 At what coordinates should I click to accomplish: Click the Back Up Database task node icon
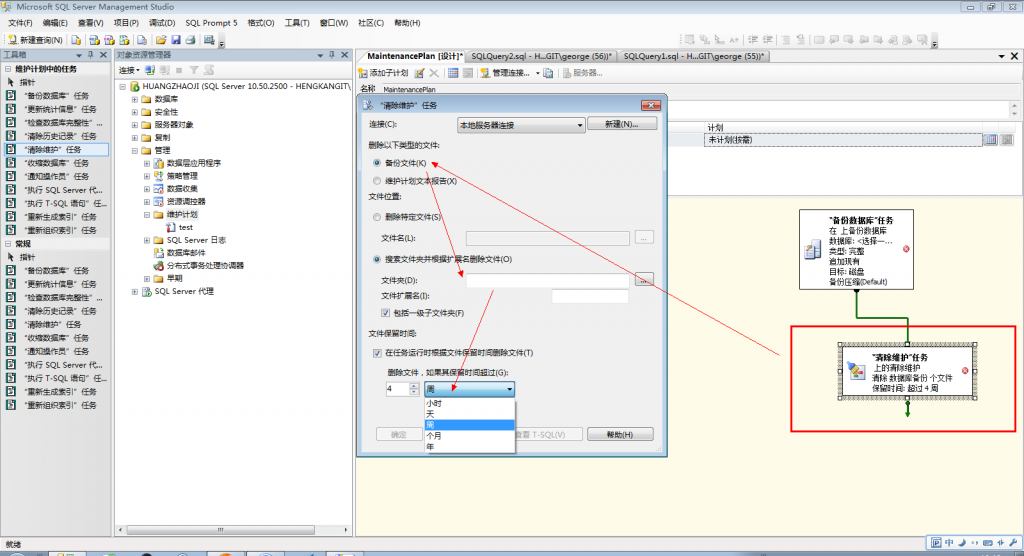pyautogui.click(x=813, y=250)
